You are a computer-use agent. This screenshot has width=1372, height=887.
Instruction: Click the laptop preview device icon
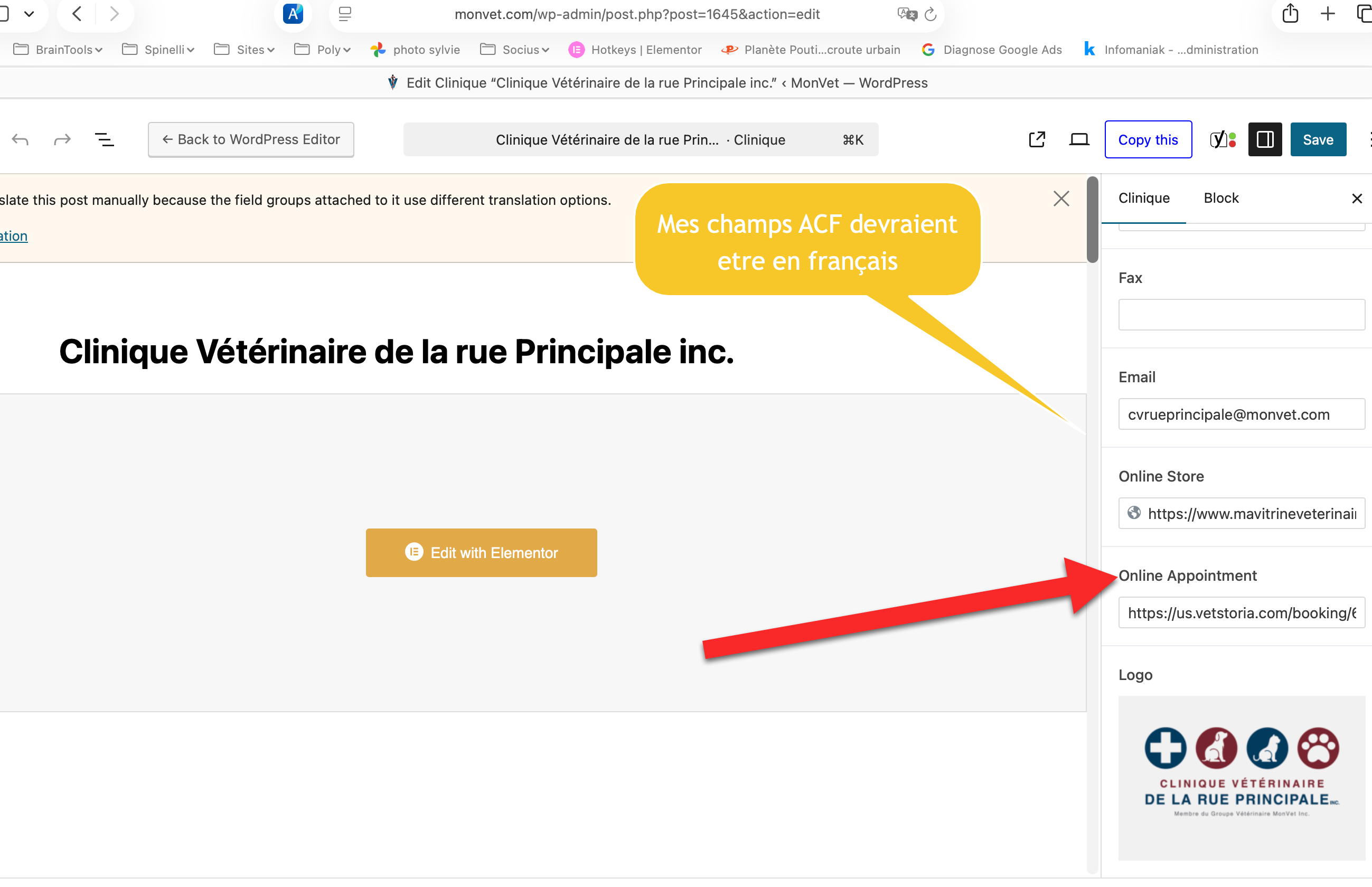tap(1079, 139)
